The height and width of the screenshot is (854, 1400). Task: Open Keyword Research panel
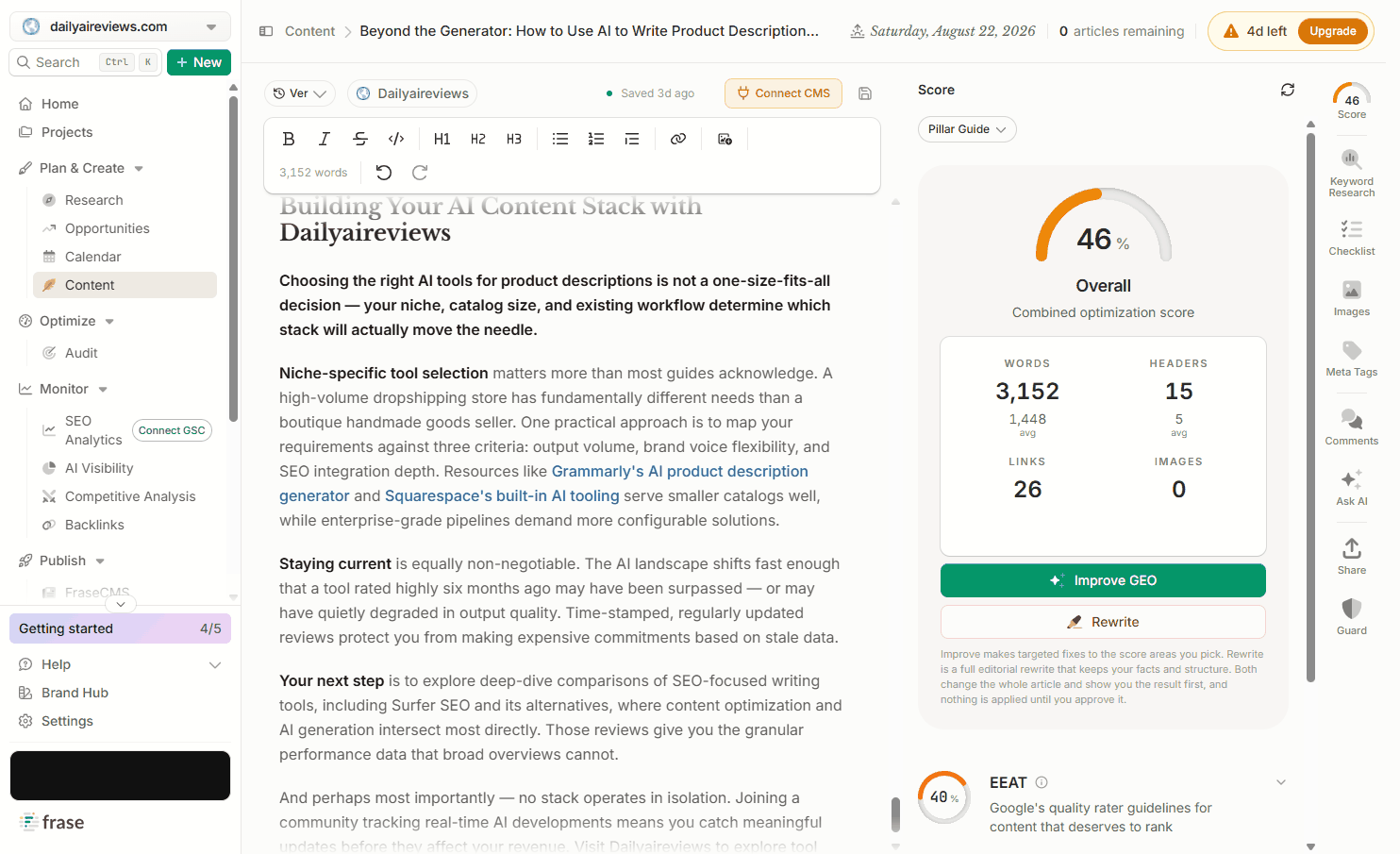coord(1352,173)
